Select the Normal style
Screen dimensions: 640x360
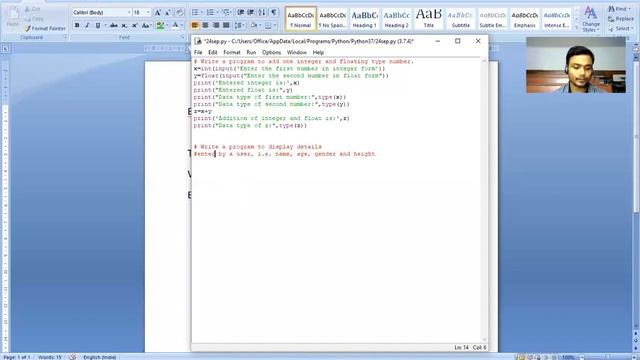[301, 18]
